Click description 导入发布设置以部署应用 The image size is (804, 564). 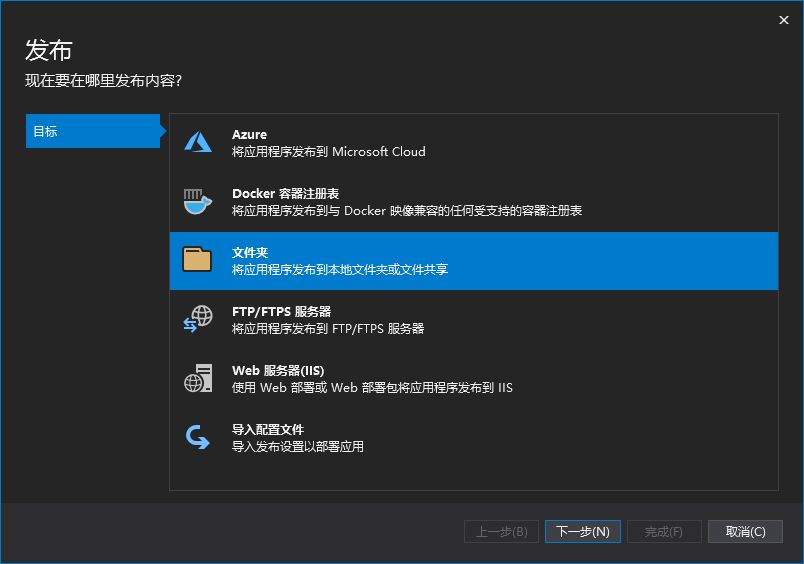[x=298, y=447]
